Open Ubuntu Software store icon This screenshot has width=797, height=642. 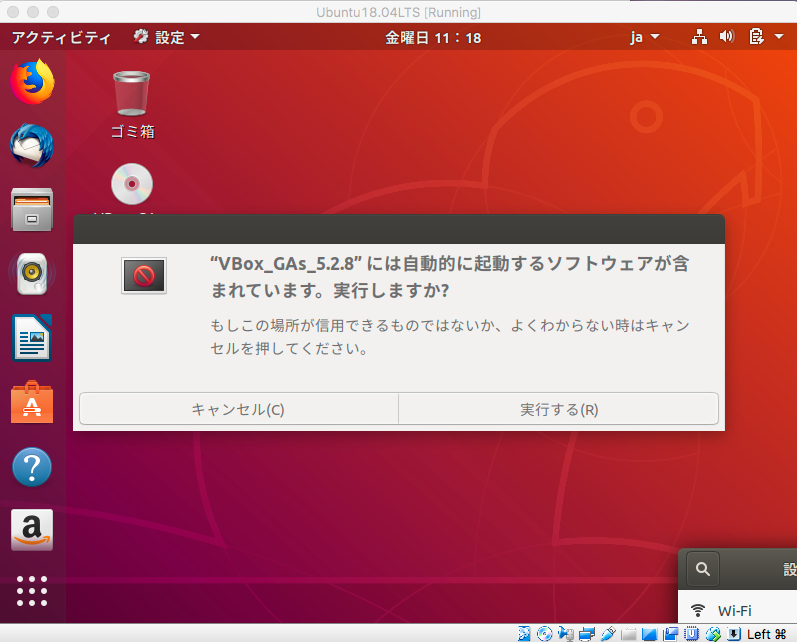click(32, 402)
